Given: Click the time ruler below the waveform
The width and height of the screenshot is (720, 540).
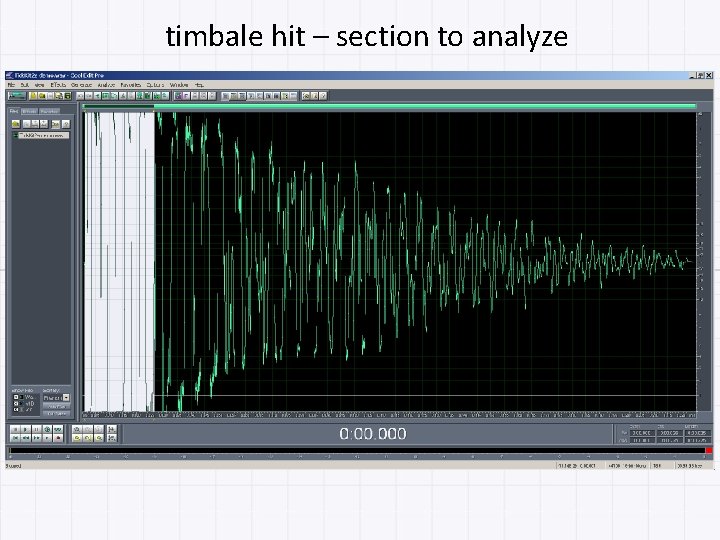Looking at the screenshot, I should tap(389, 415).
